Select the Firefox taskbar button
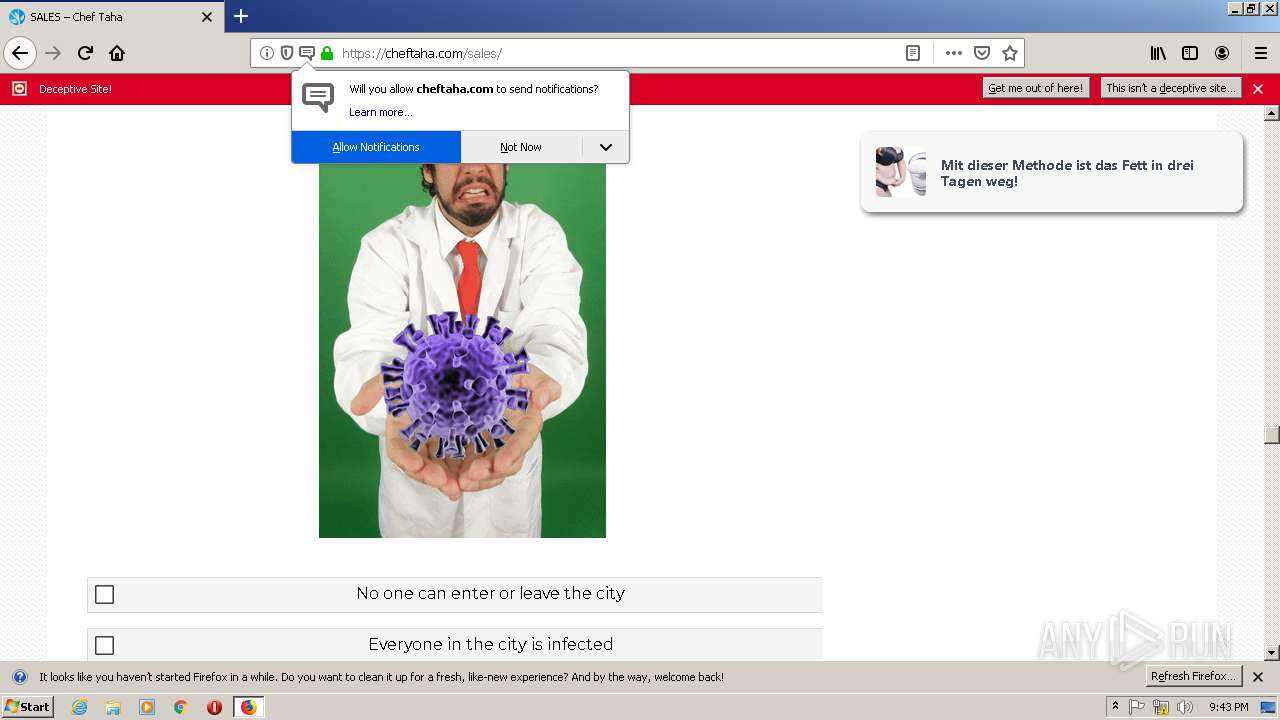 click(x=248, y=707)
